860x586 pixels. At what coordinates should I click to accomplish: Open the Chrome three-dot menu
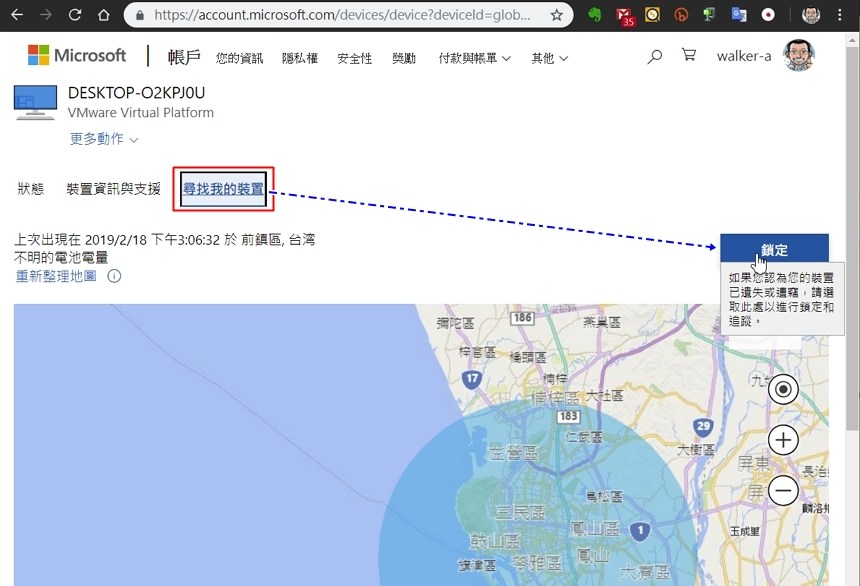(840, 15)
